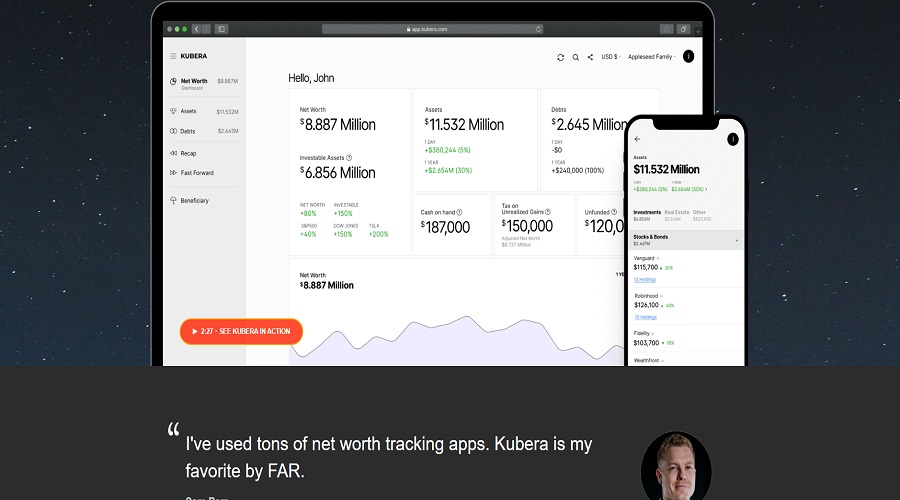The width and height of the screenshot is (900, 500).
Task: Click the profile avatar in dashboard header
Action: click(x=688, y=56)
